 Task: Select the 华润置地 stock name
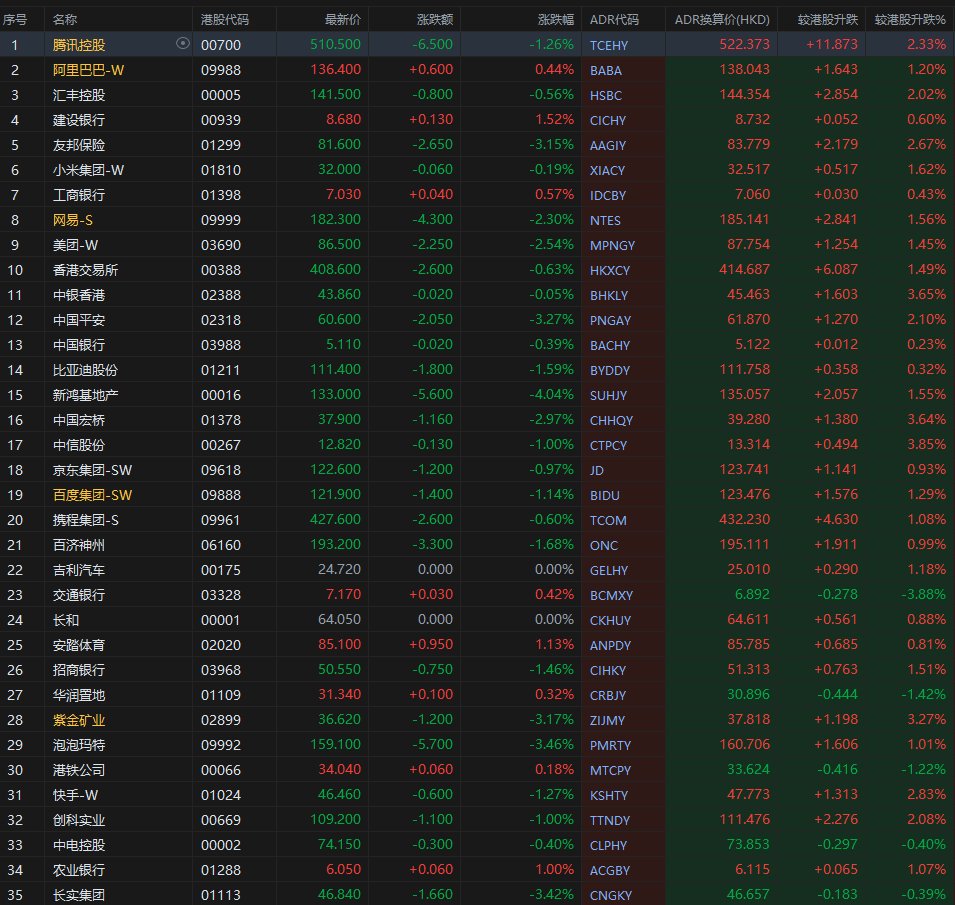(79, 694)
